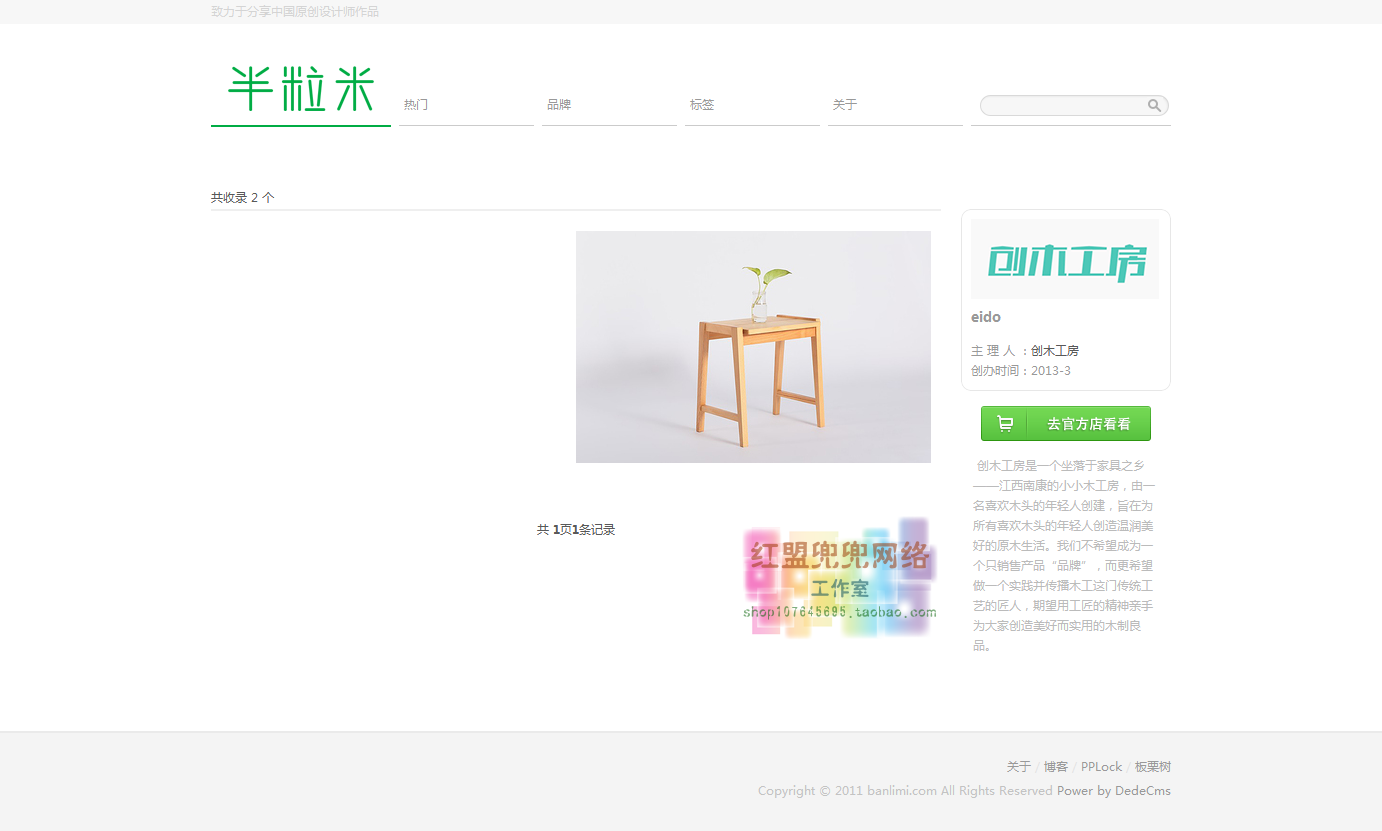Screen dimensions: 1382x831
Task: Click the search magnifier icon
Action: (1154, 105)
